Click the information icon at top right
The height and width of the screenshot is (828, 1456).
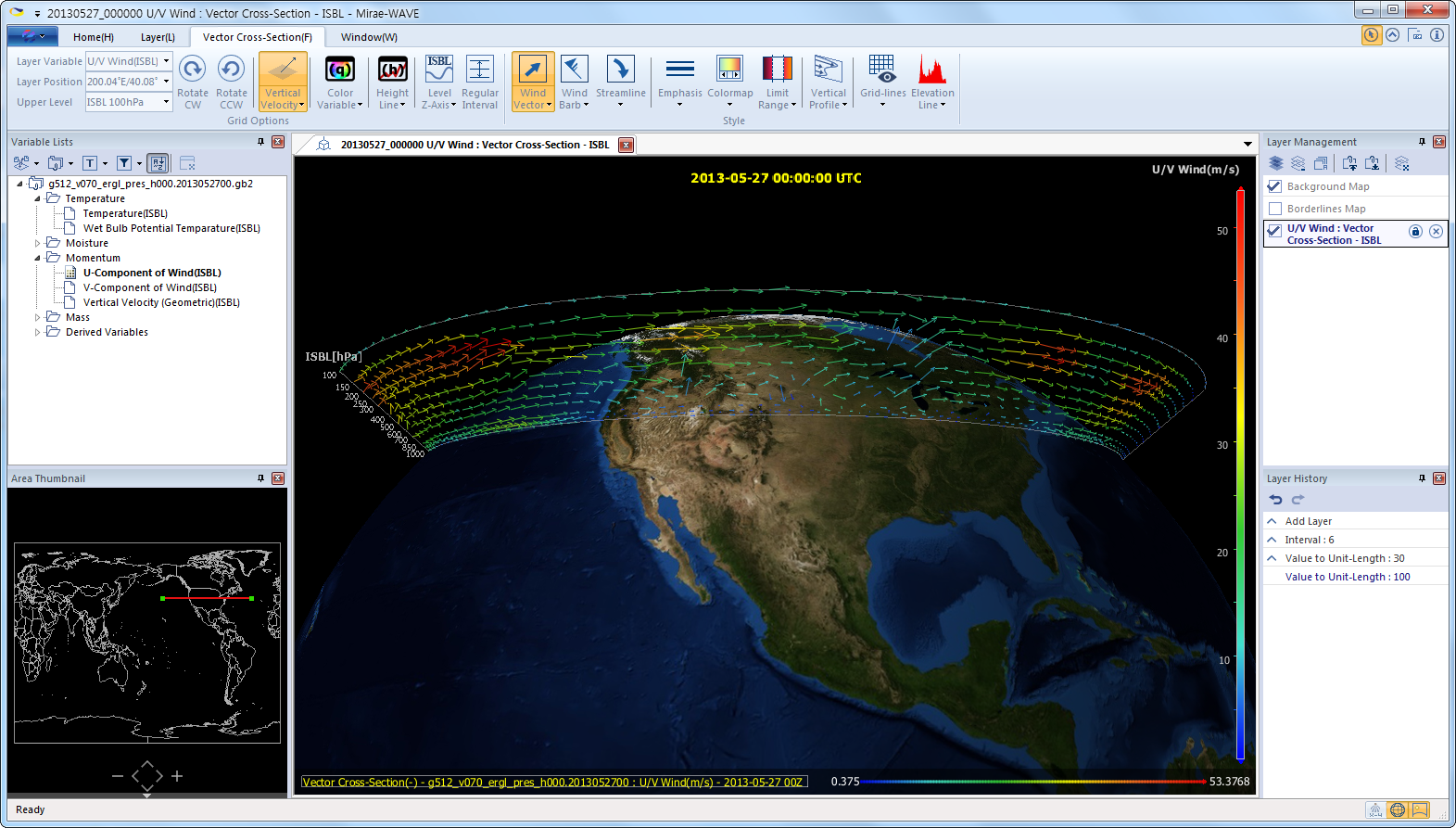point(1437,35)
